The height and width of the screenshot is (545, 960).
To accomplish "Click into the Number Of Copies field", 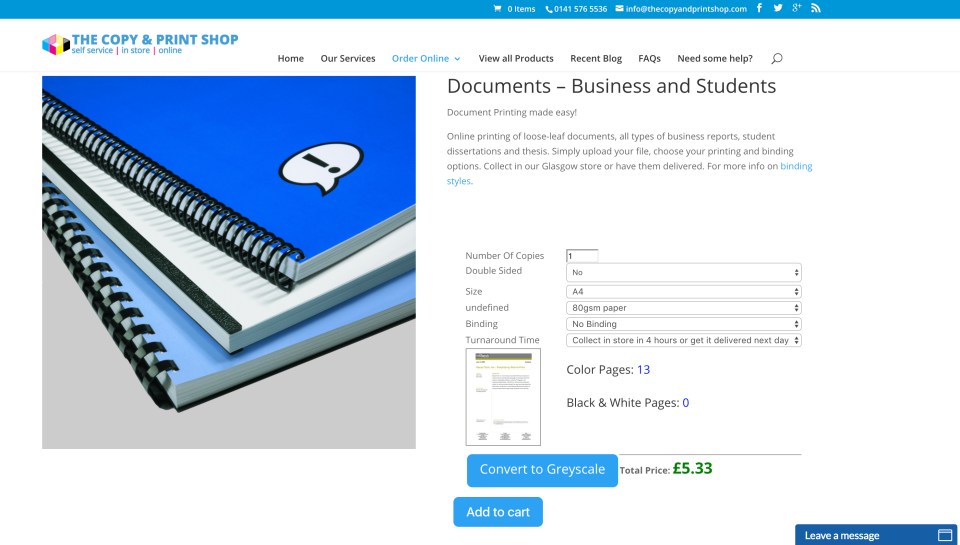I will click(582, 256).
